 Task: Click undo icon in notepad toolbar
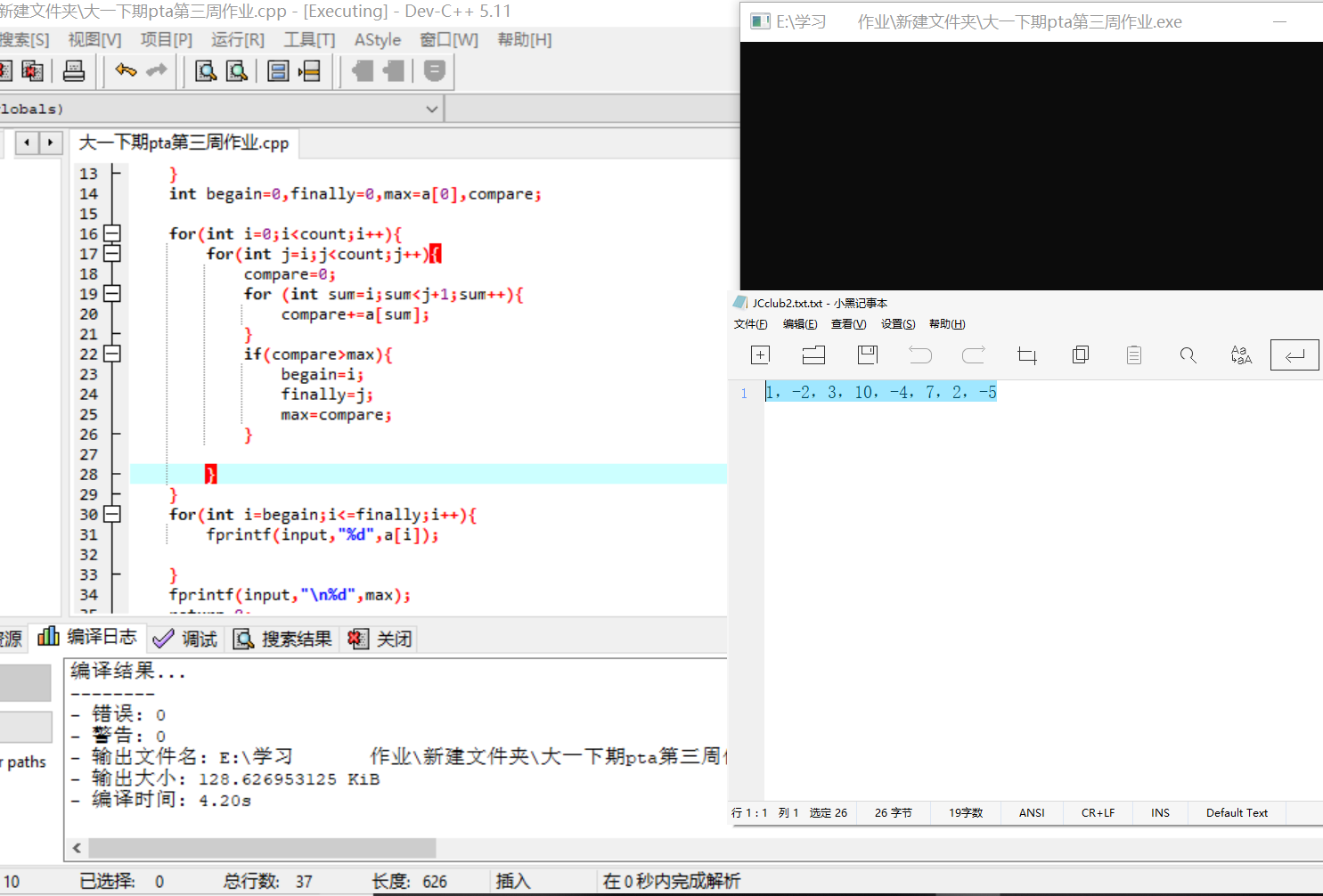920,355
